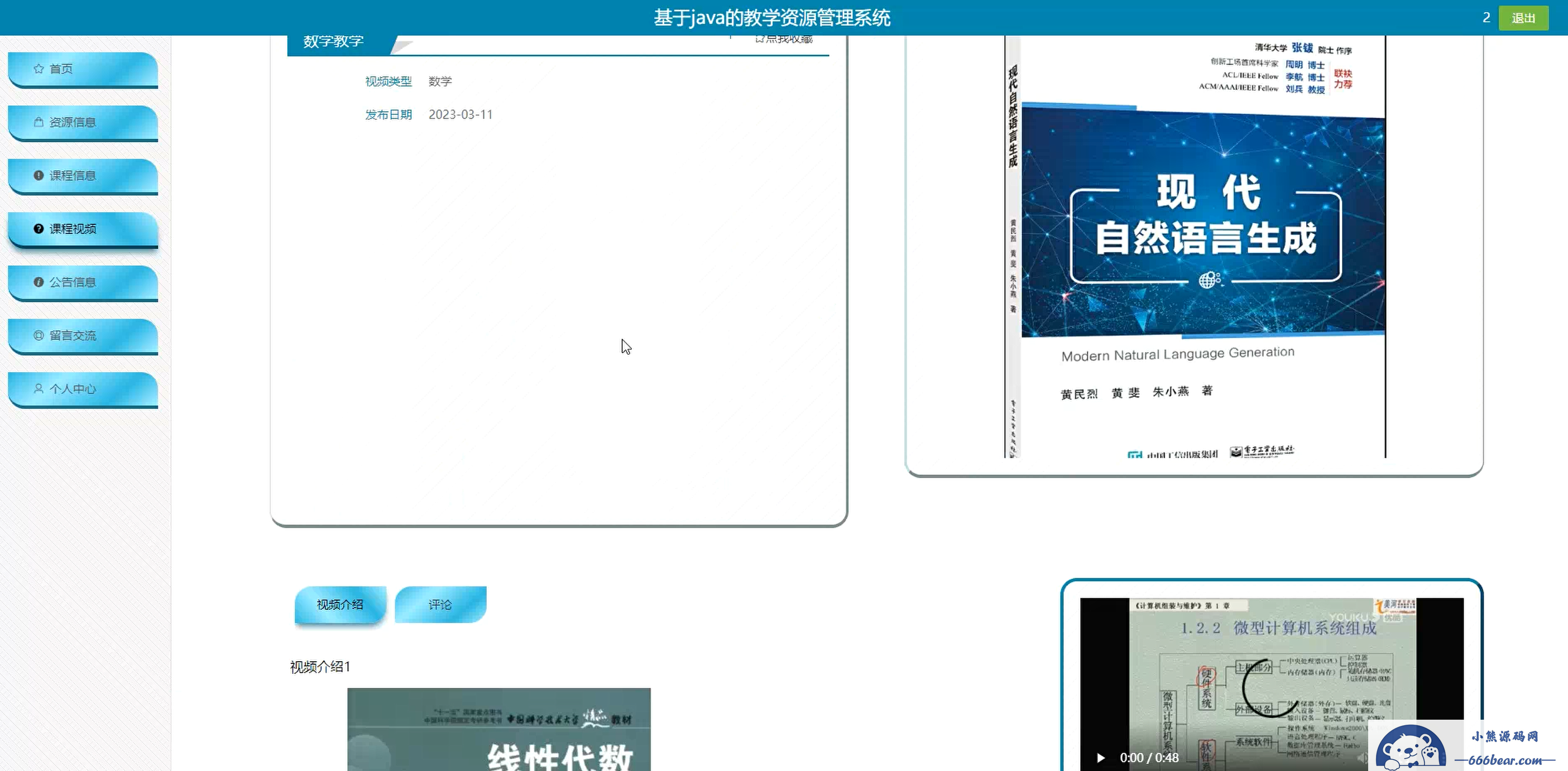Click the 线性代数 textbook image
Image resolution: width=1568 pixels, height=771 pixels.
click(498, 729)
